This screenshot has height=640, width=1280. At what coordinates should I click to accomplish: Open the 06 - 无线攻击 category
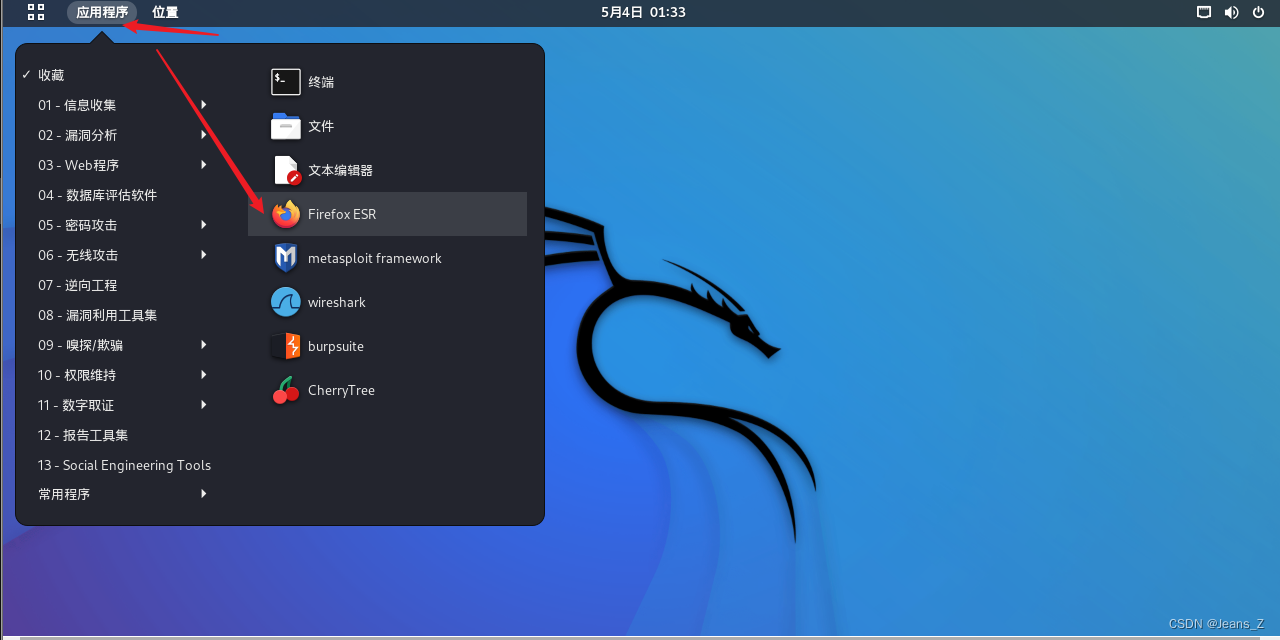point(77,255)
